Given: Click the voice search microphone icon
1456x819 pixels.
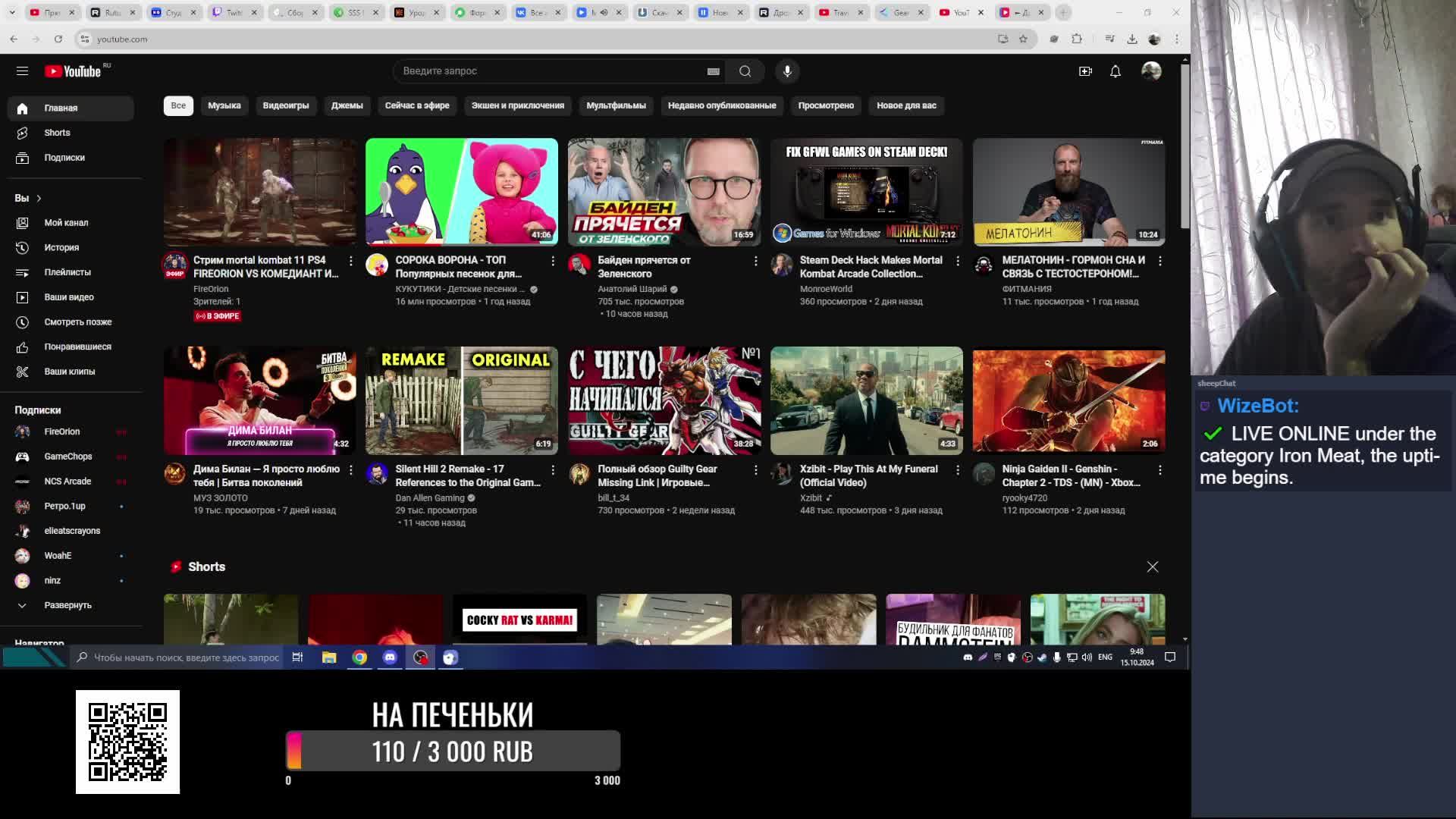Looking at the screenshot, I should (x=787, y=71).
